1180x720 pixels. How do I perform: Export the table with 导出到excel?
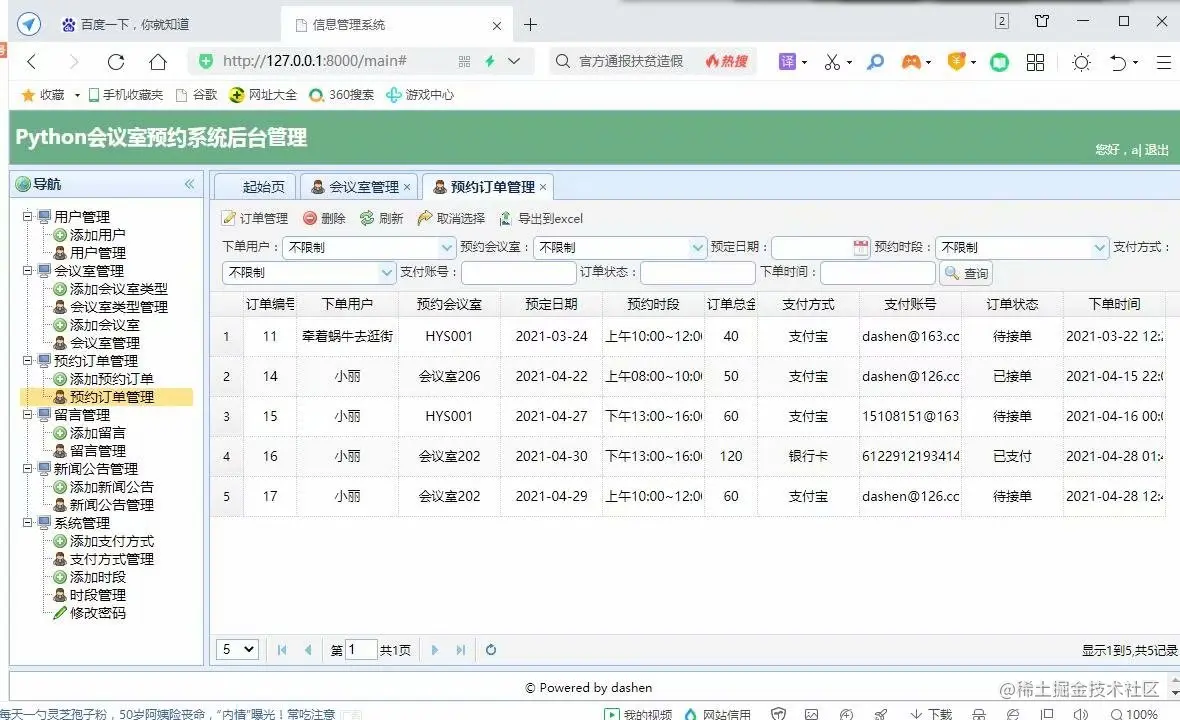point(541,218)
